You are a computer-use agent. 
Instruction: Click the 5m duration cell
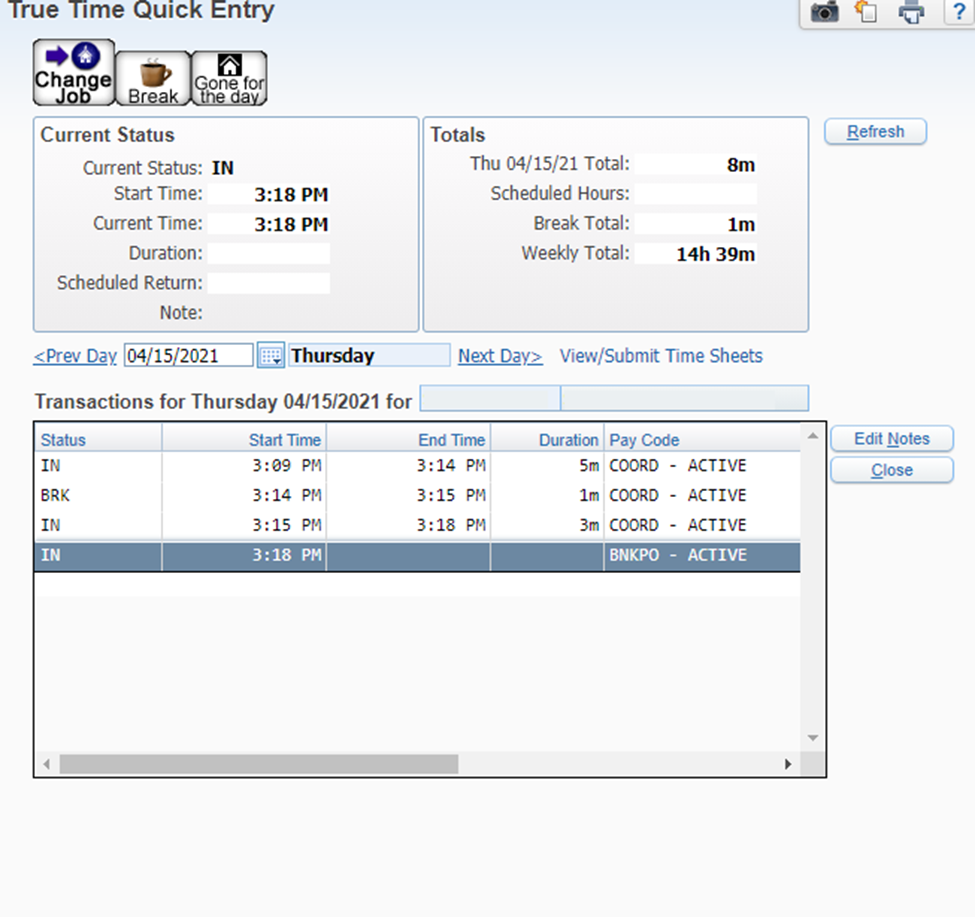click(x=547, y=466)
